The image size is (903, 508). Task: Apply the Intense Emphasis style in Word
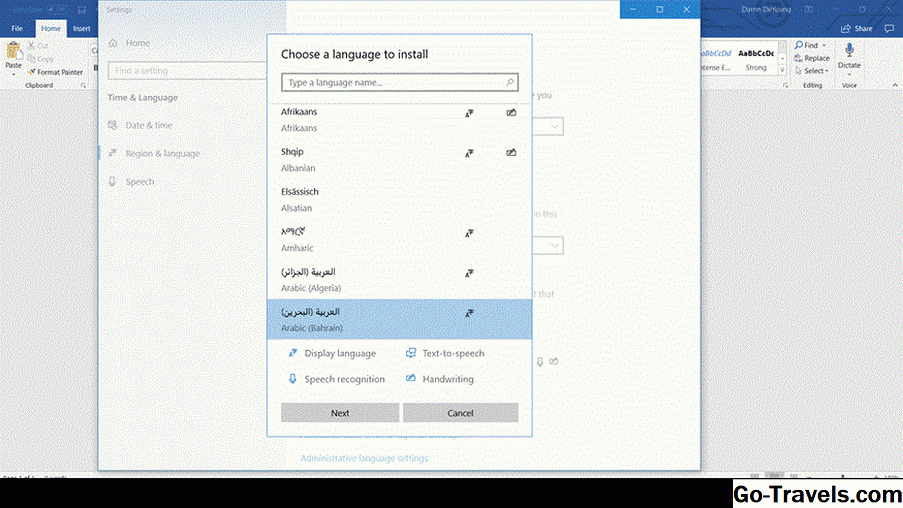pyautogui.click(x=716, y=60)
